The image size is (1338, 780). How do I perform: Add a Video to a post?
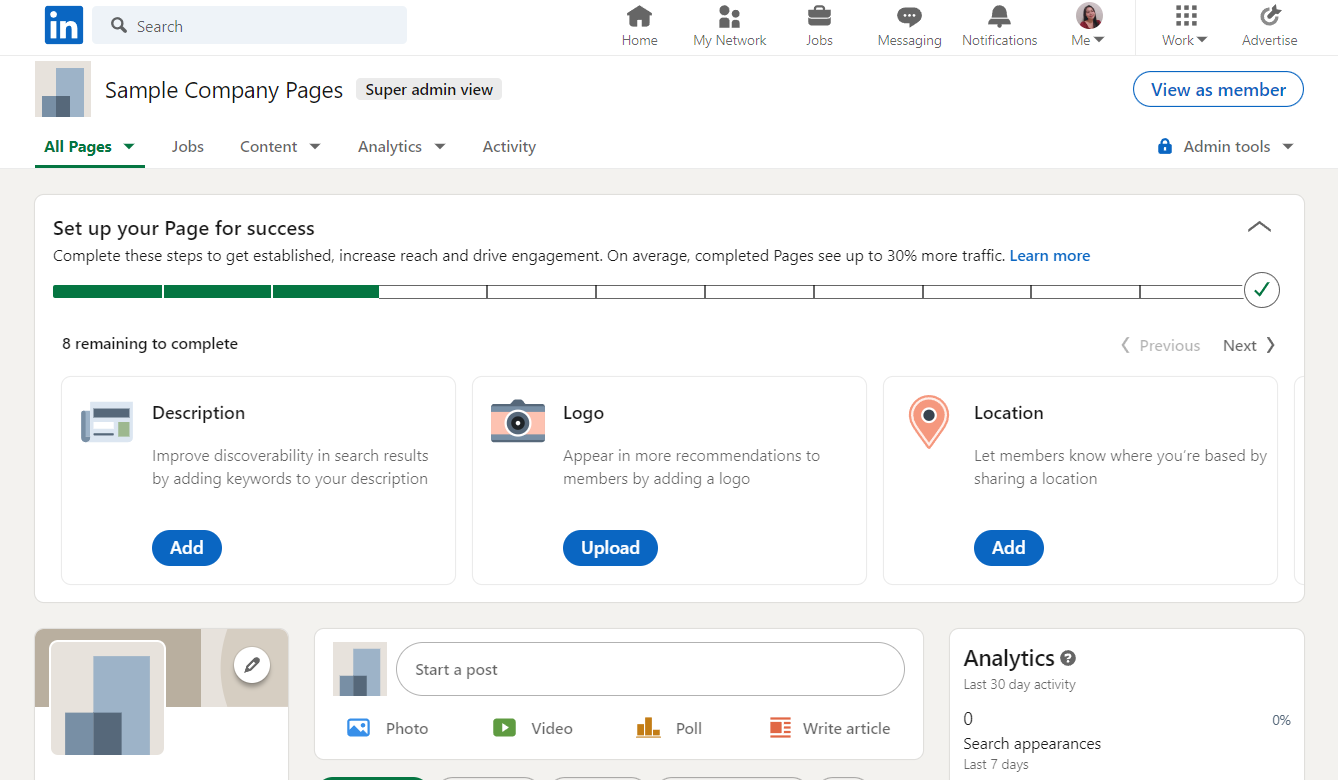(x=532, y=728)
